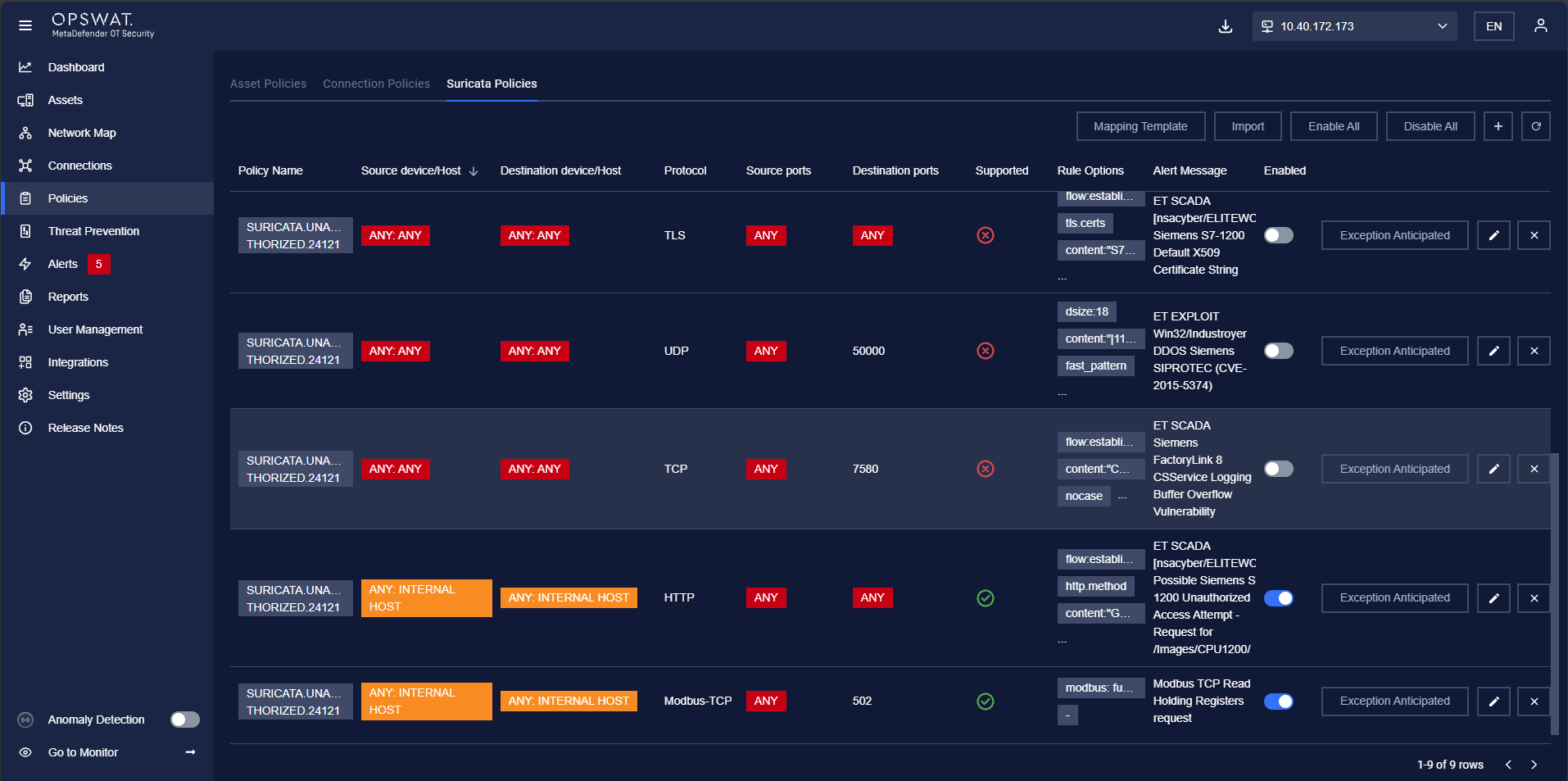The image size is (1568, 781).
Task: Delete the TCP 7580 policy row
Action: pyautogui.click(x=1534, y=469)
